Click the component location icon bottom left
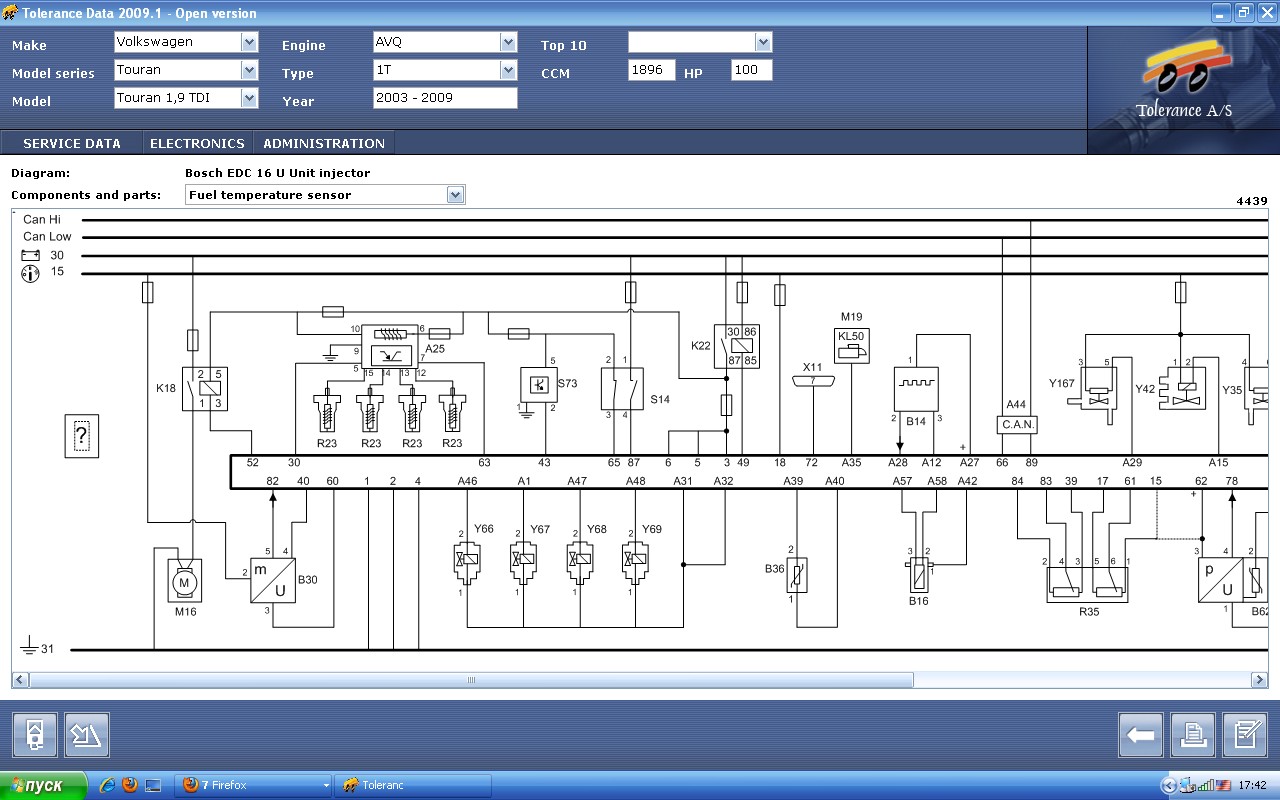1280x800 pixels. 35,735
